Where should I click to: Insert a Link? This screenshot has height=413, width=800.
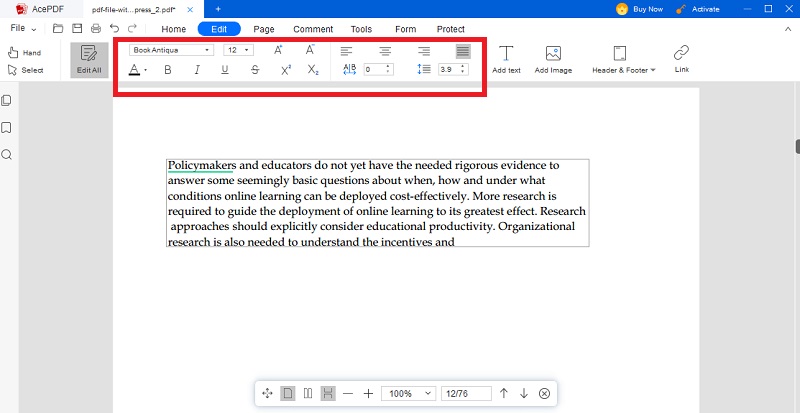(x=682, y=59)
